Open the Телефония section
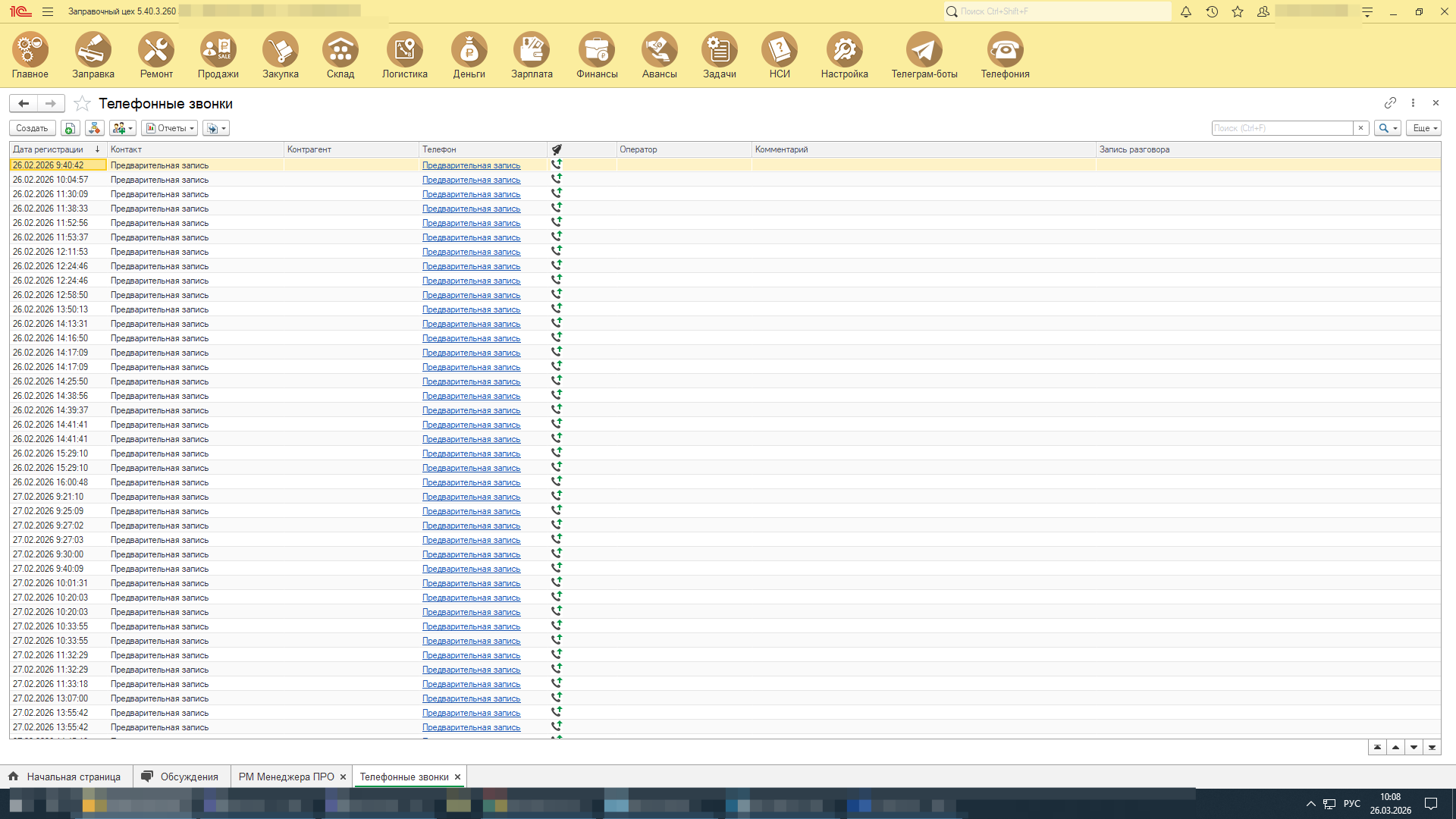 click(1005, 55)
